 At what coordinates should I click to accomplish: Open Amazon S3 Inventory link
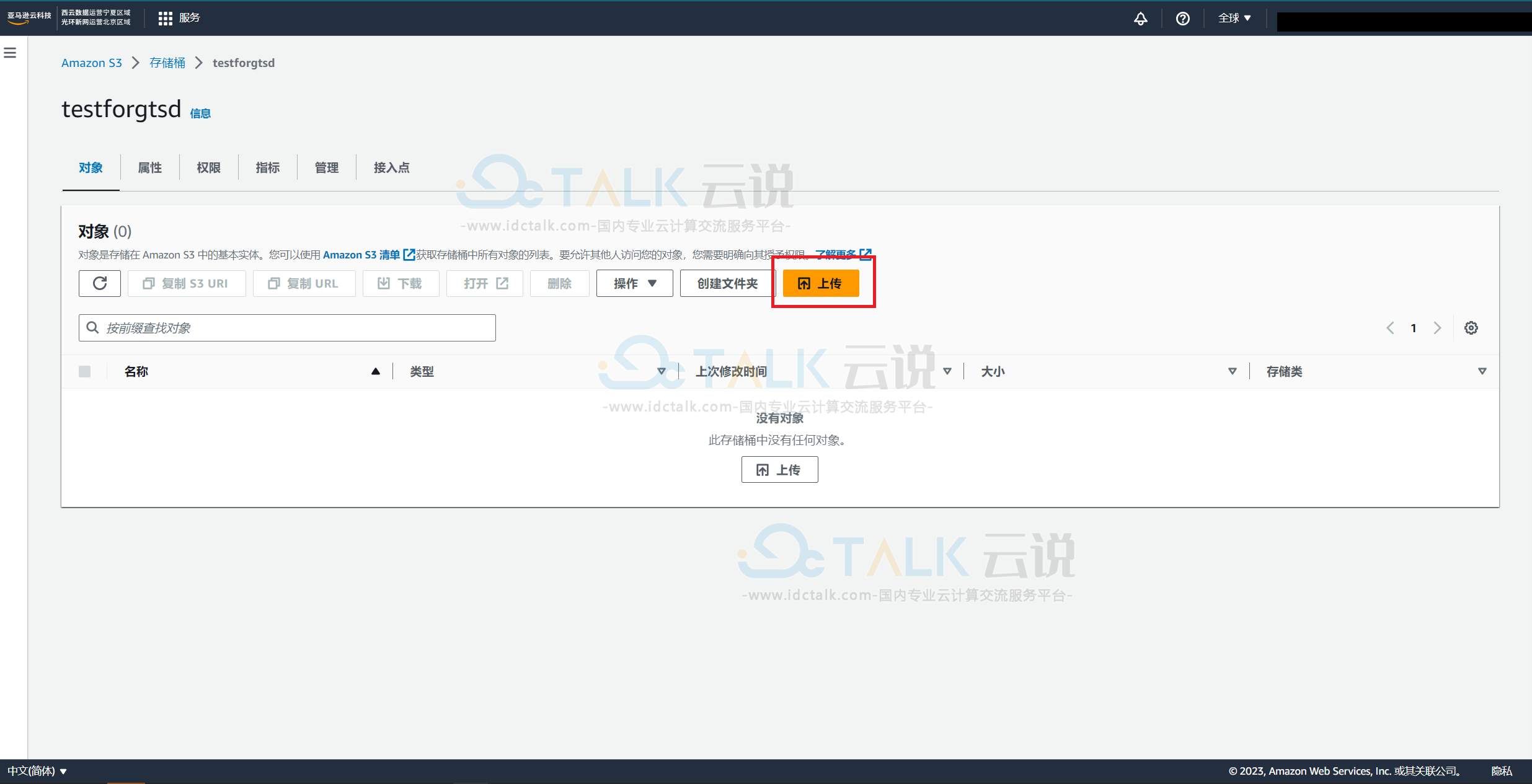tap(368, 255)
